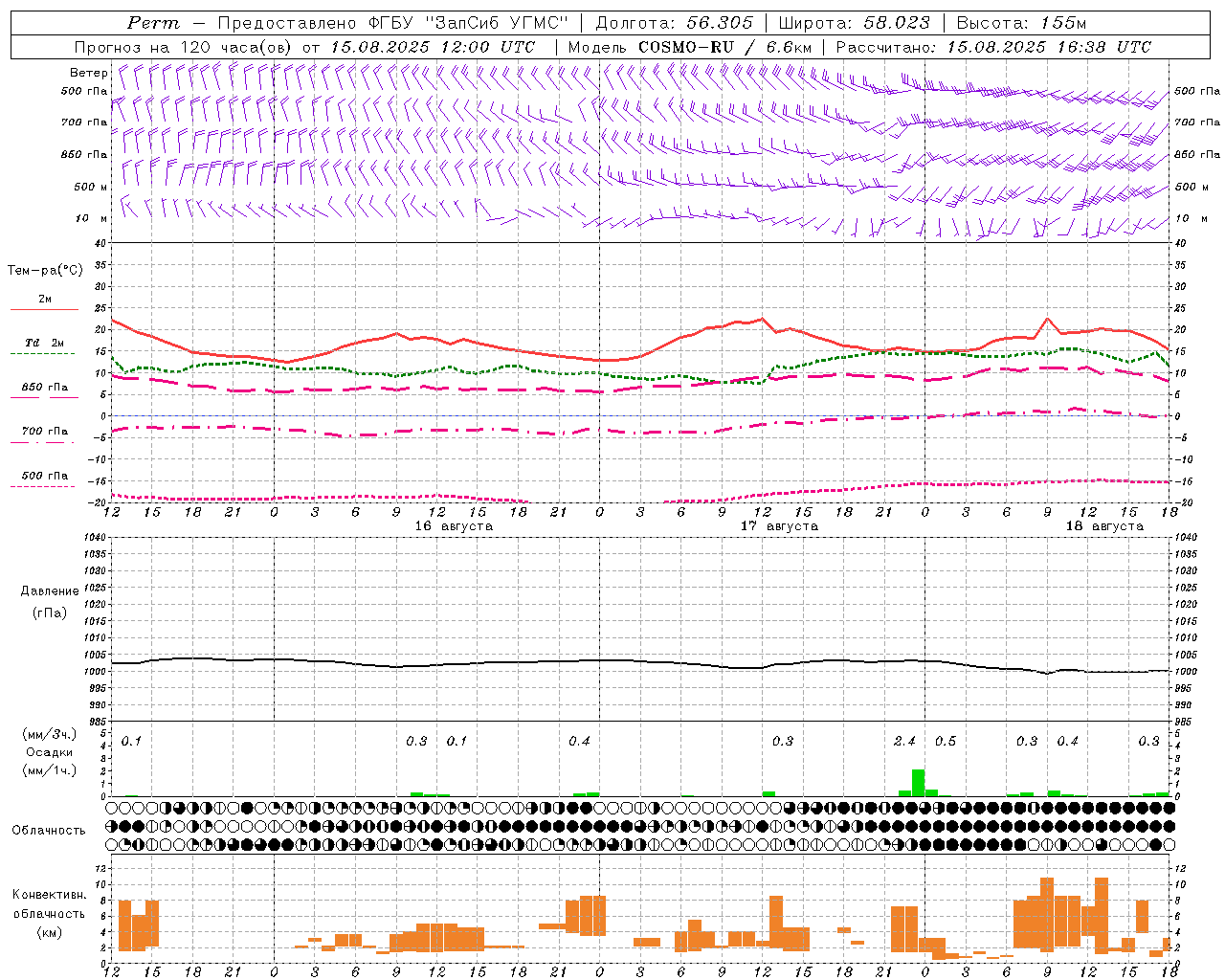Click the forecast start "15.08.2025 12:00 UTC"
This screenshot has width=1225, height=980.
coord(433,47)
